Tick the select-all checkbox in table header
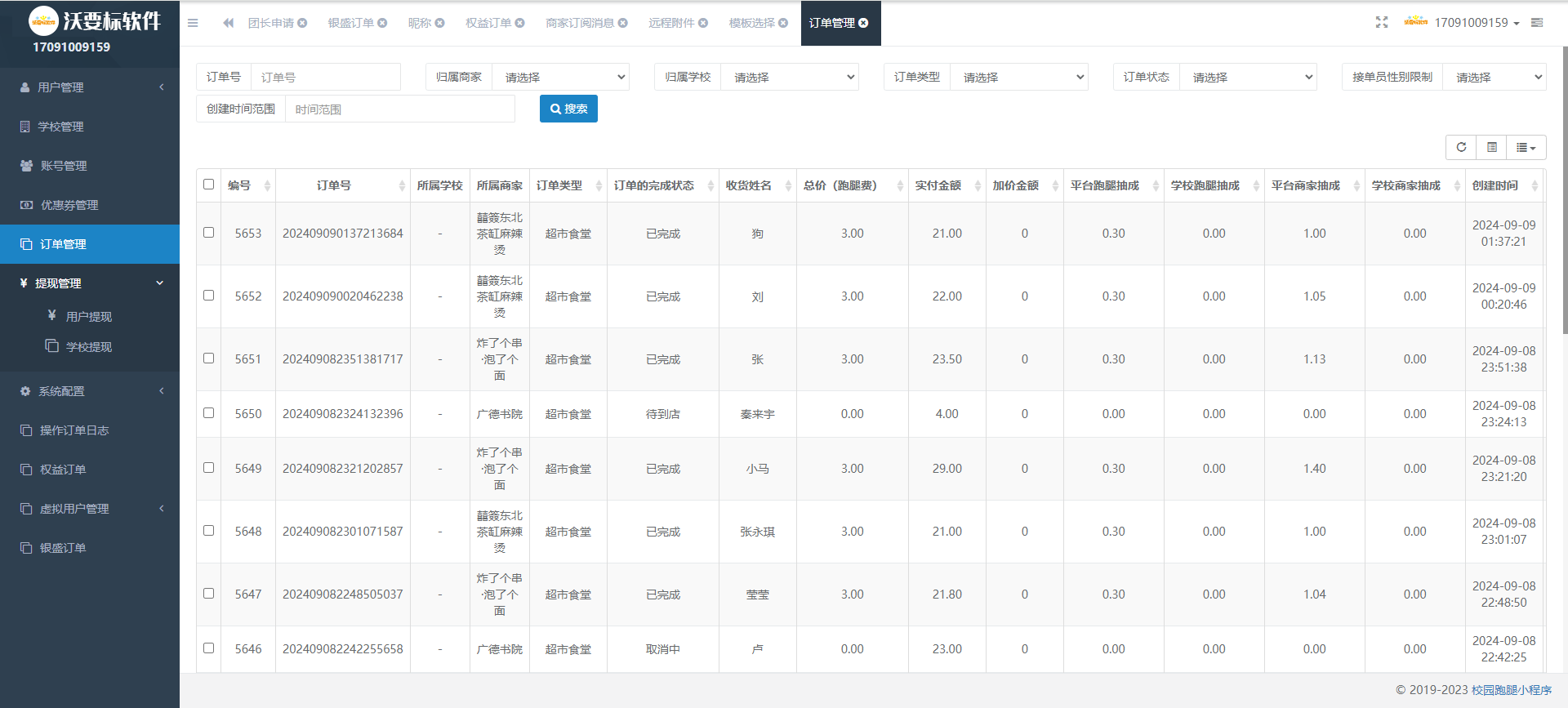The width and height of the screenshot is (1568, 708). click(208, 185)
